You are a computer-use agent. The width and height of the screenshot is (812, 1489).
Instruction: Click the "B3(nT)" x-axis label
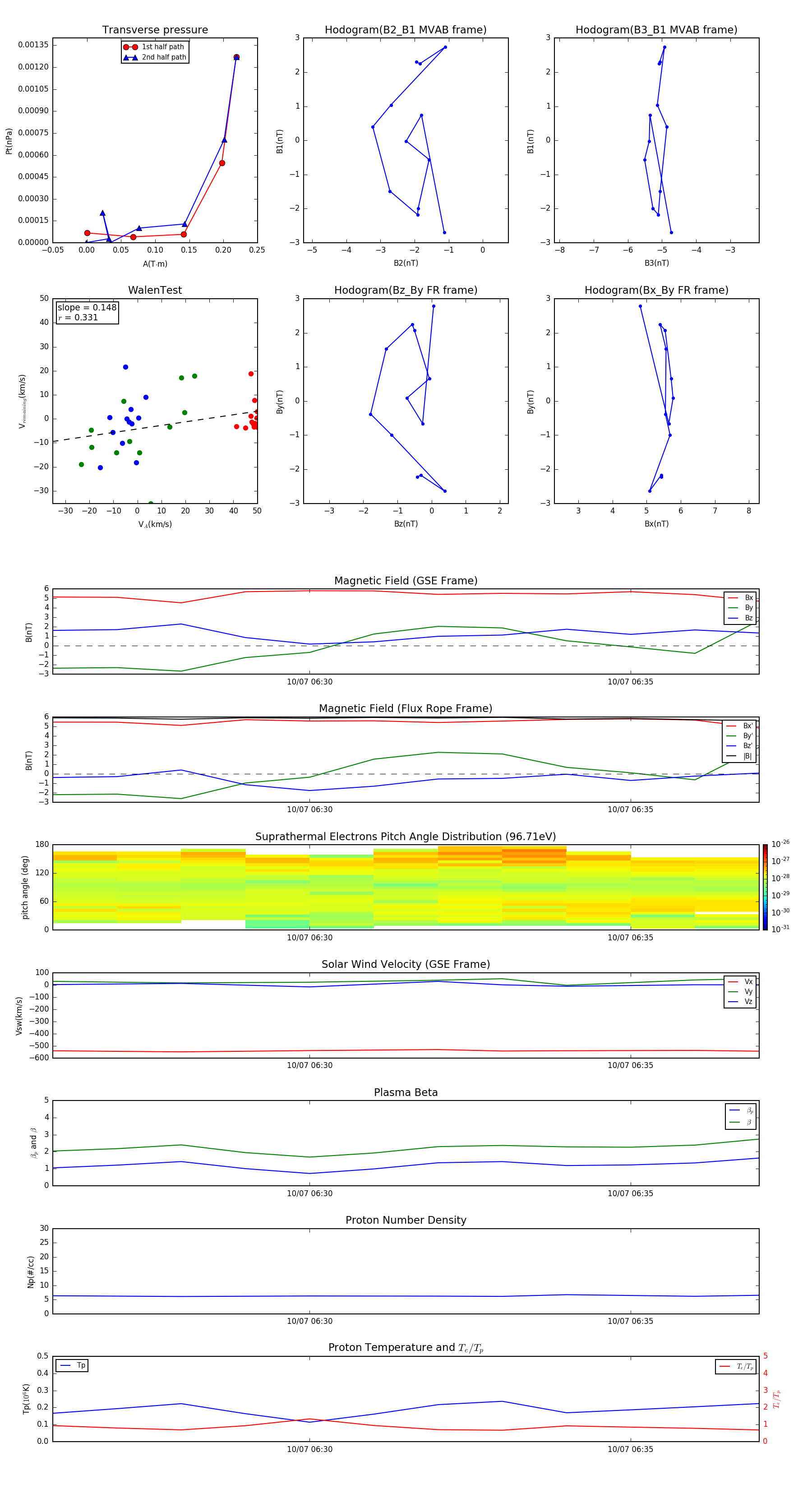click(656, 263)
